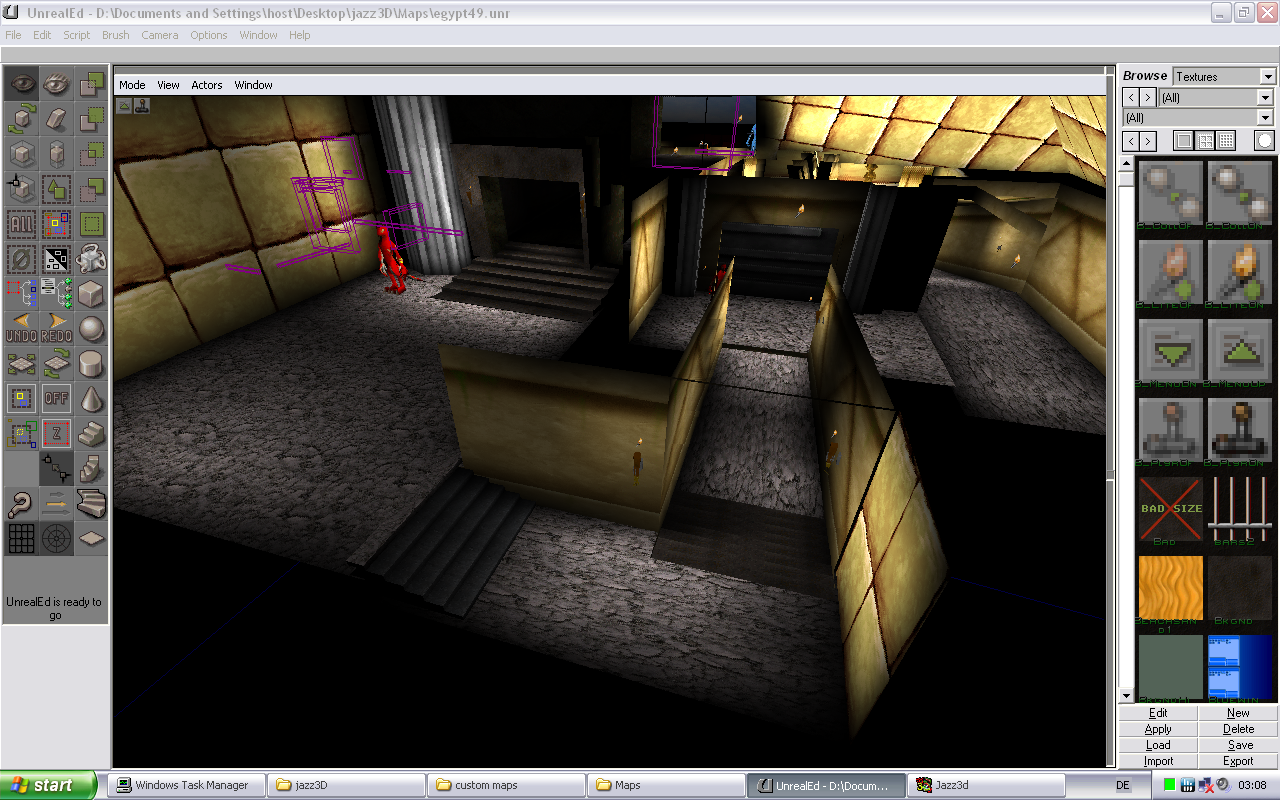Select the cube brush builder
This screenshot has height=800, width=1280.
(92, 294)
